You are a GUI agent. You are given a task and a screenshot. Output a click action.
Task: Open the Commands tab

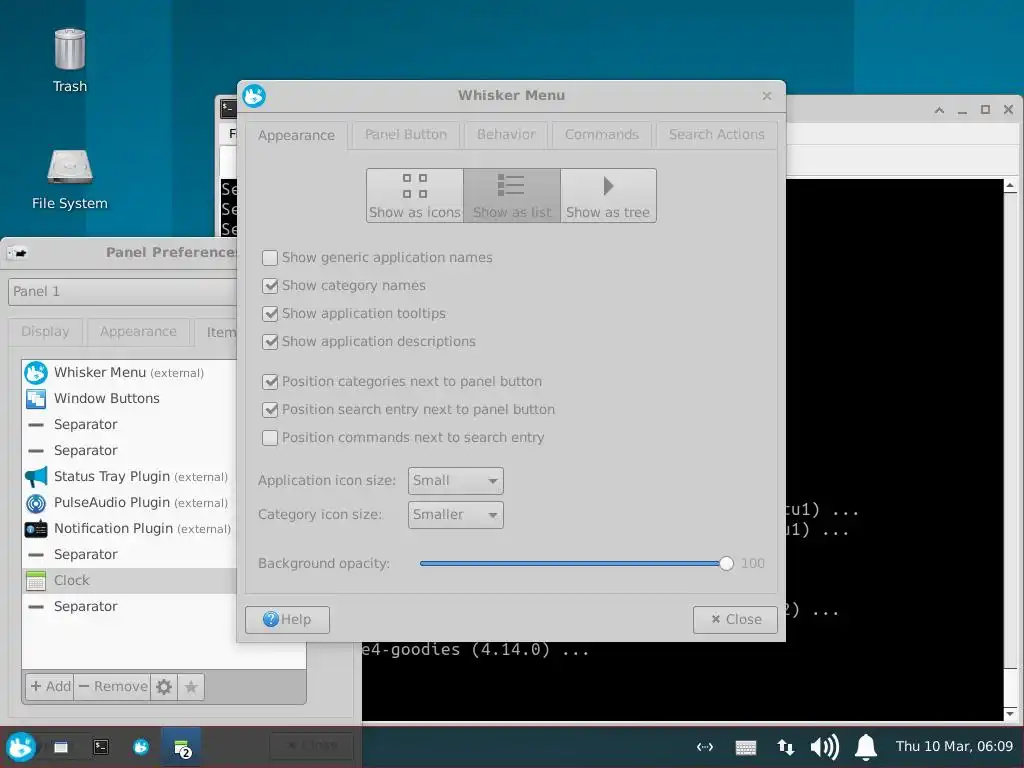coord(601,135)
